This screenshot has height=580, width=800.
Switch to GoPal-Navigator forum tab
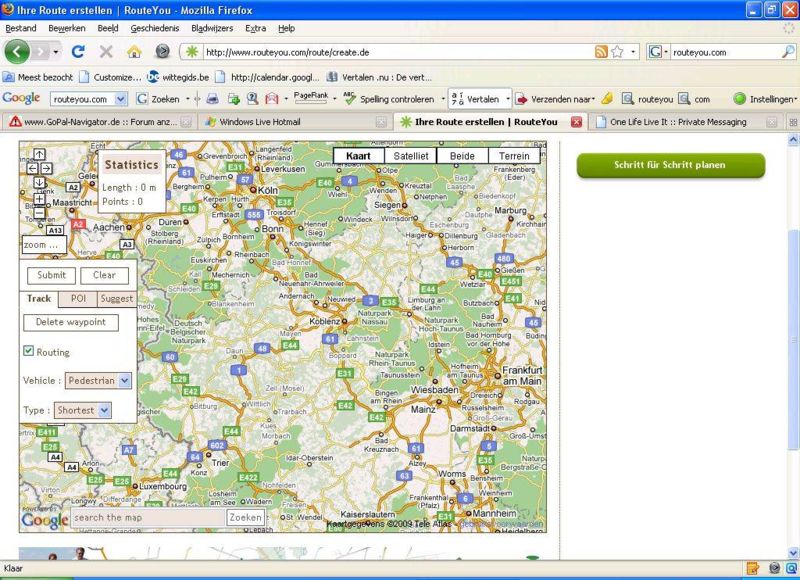tap(100, 122)
